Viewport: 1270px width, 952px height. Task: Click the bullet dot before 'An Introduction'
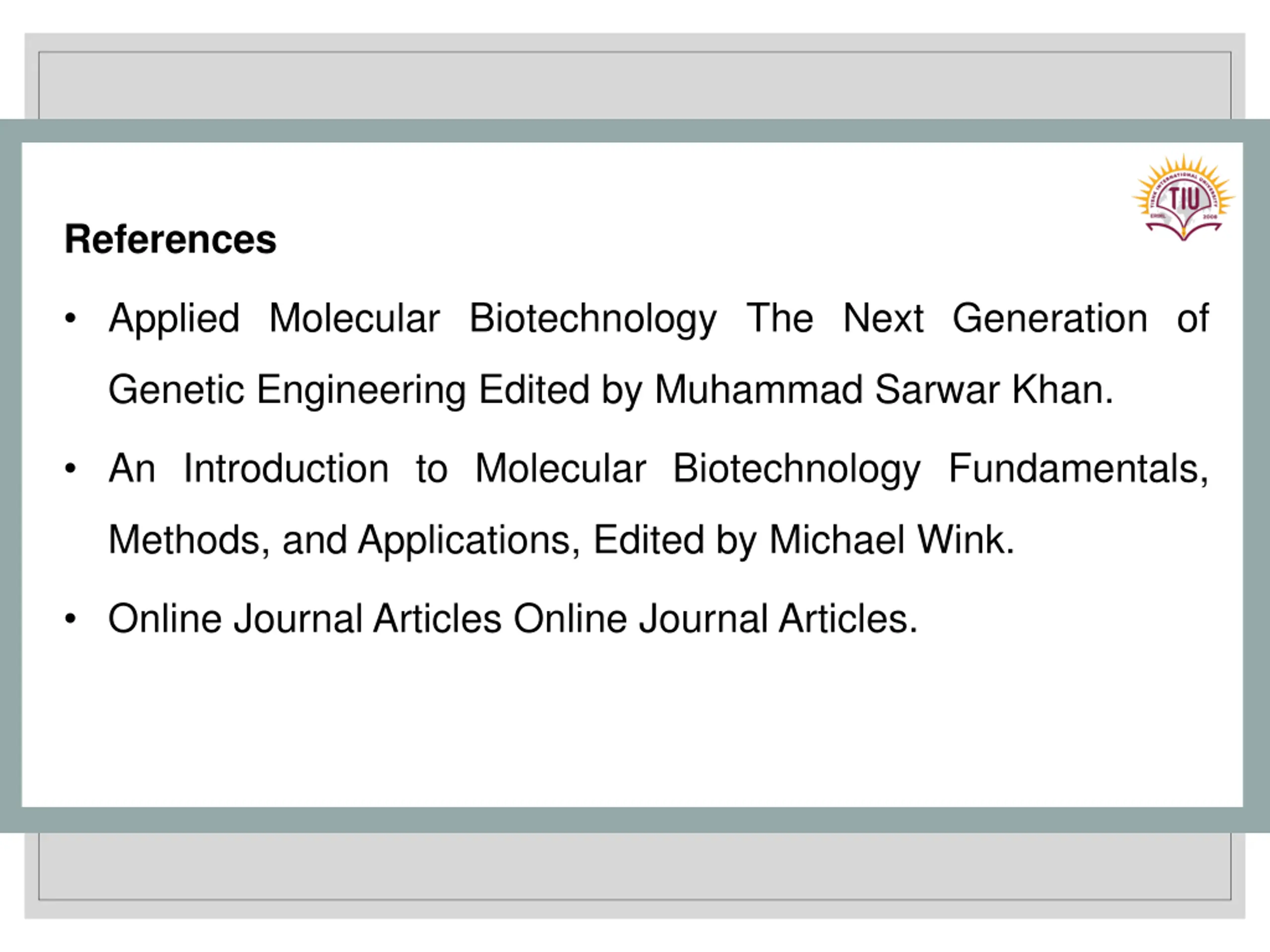pos(70,469)
